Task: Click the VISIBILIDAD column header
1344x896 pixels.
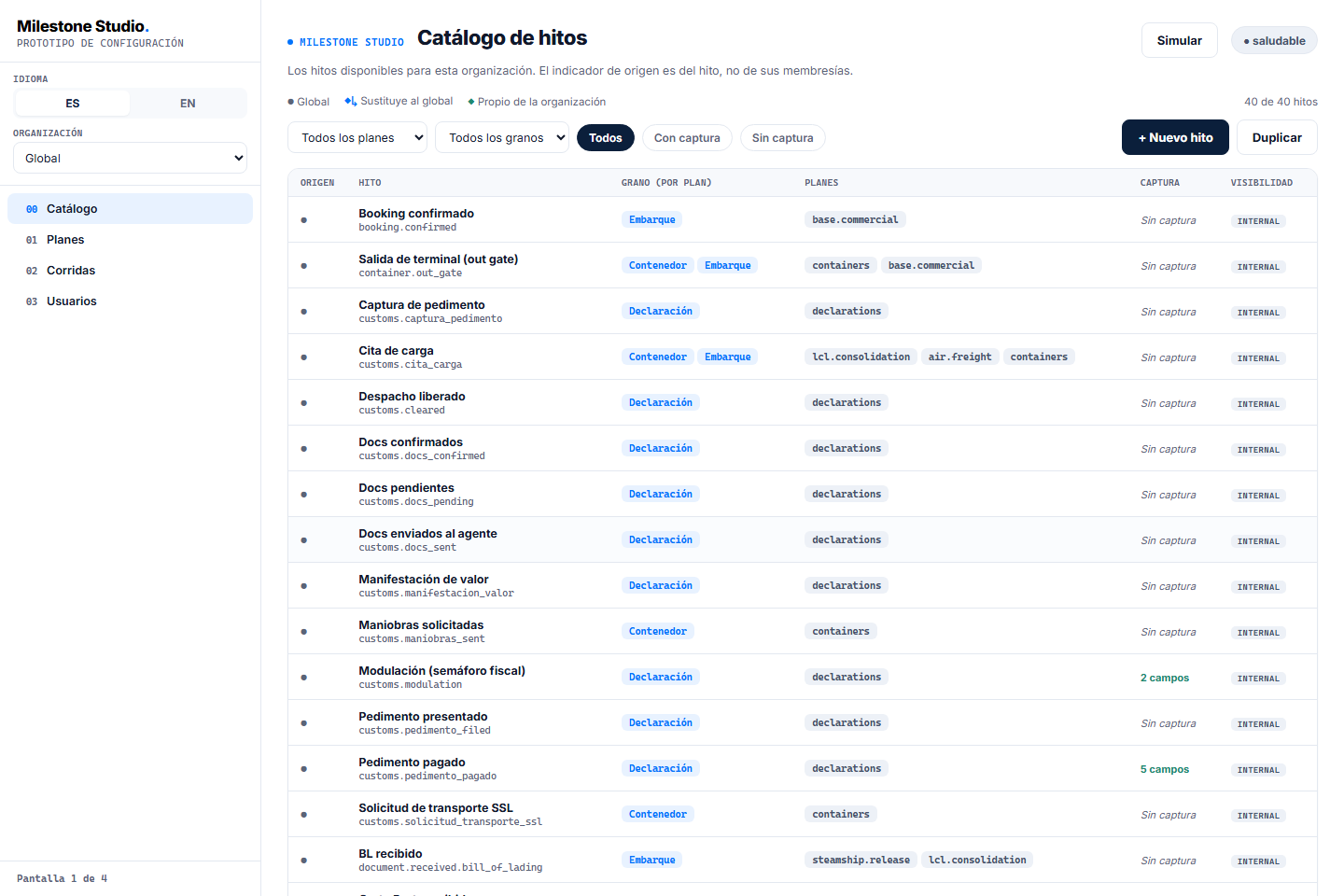Action: [1261, 183]
